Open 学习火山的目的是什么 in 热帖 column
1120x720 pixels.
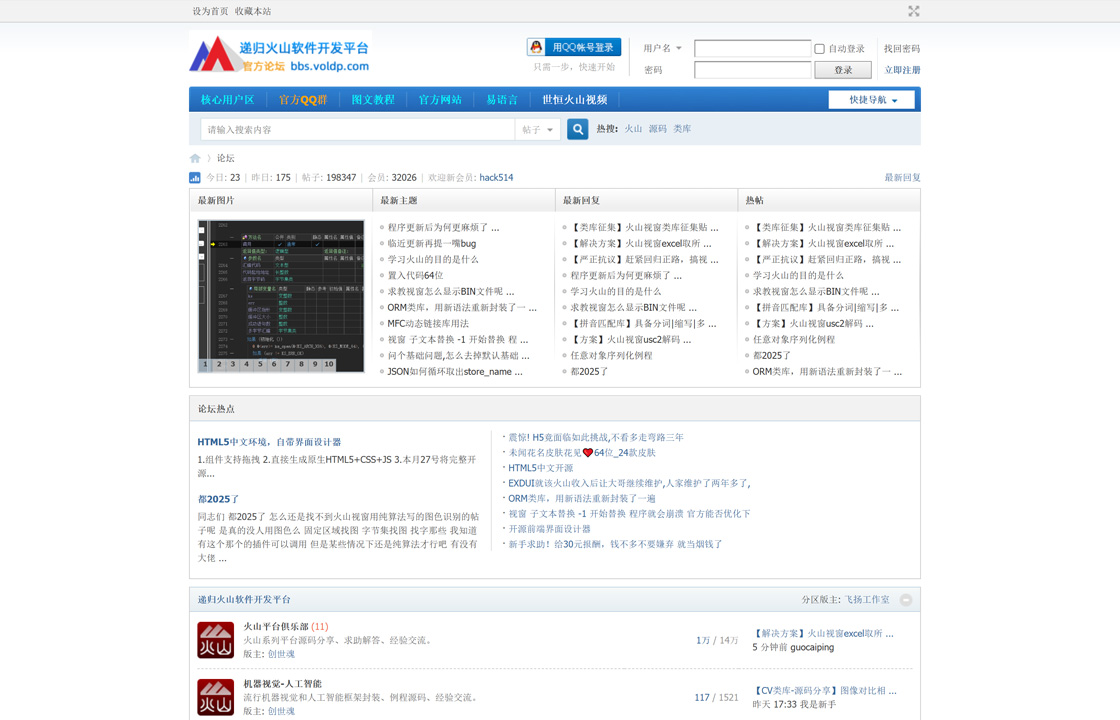point(798,276)
